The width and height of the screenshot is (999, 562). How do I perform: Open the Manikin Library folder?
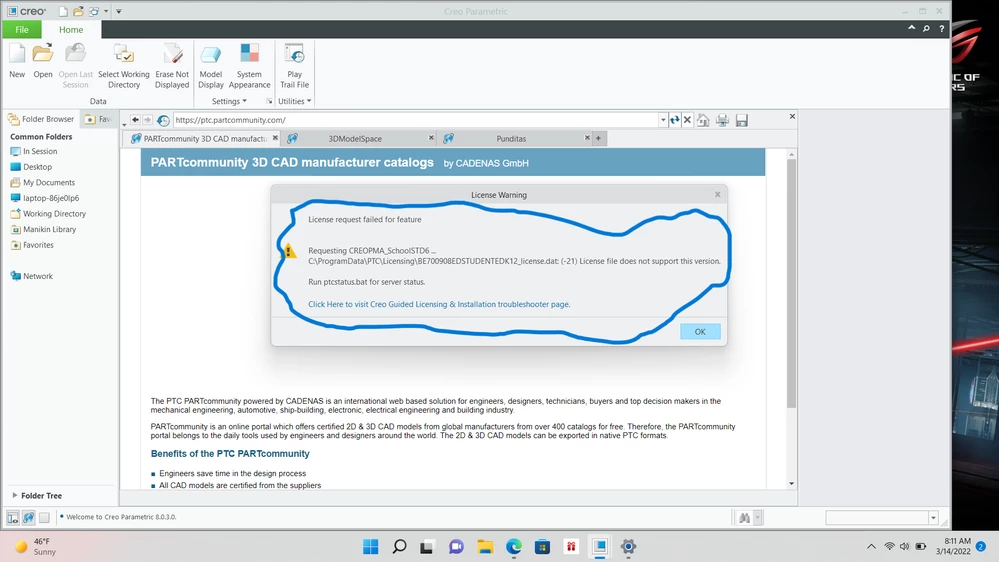[43, 229]
